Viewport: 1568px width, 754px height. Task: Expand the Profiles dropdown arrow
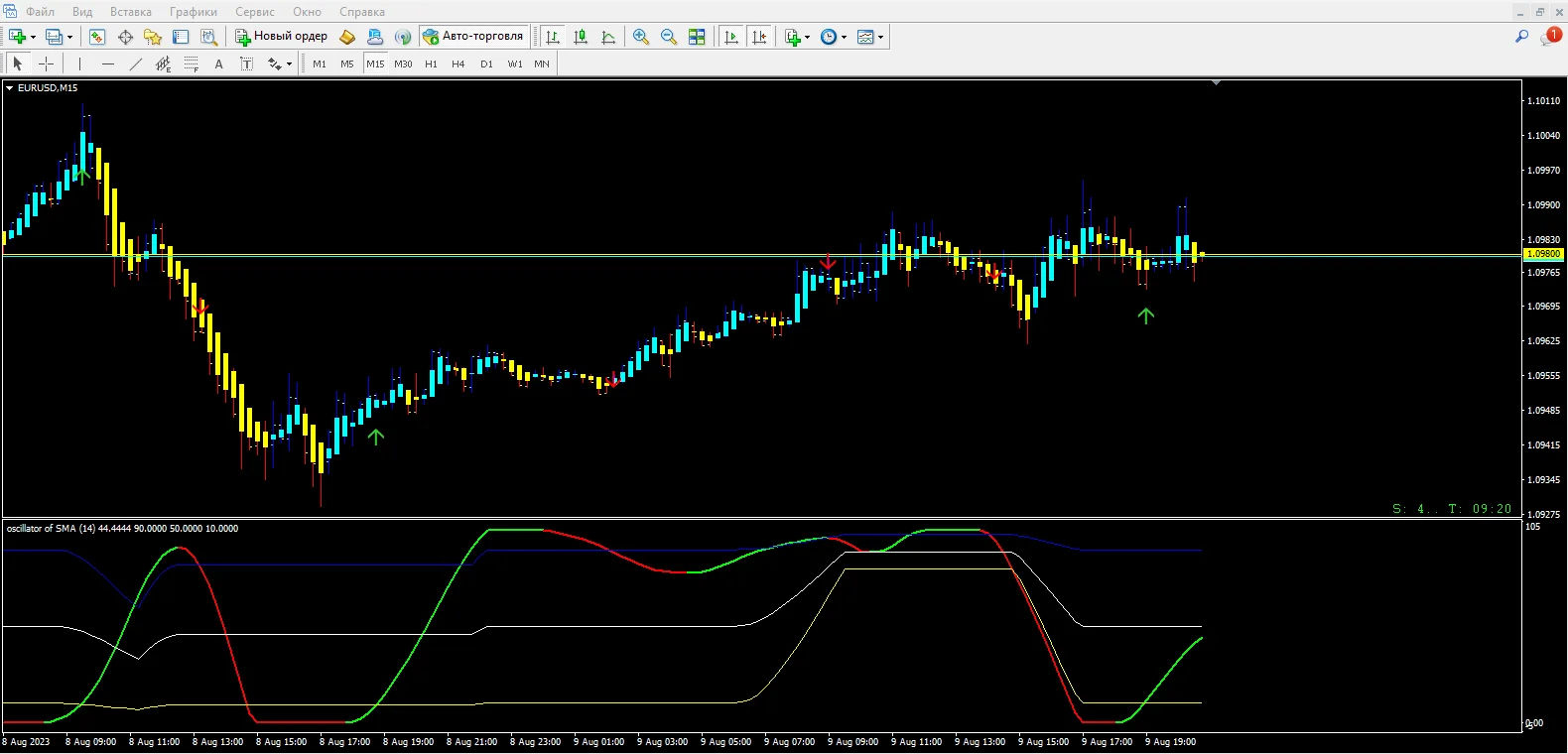point(69,37)
